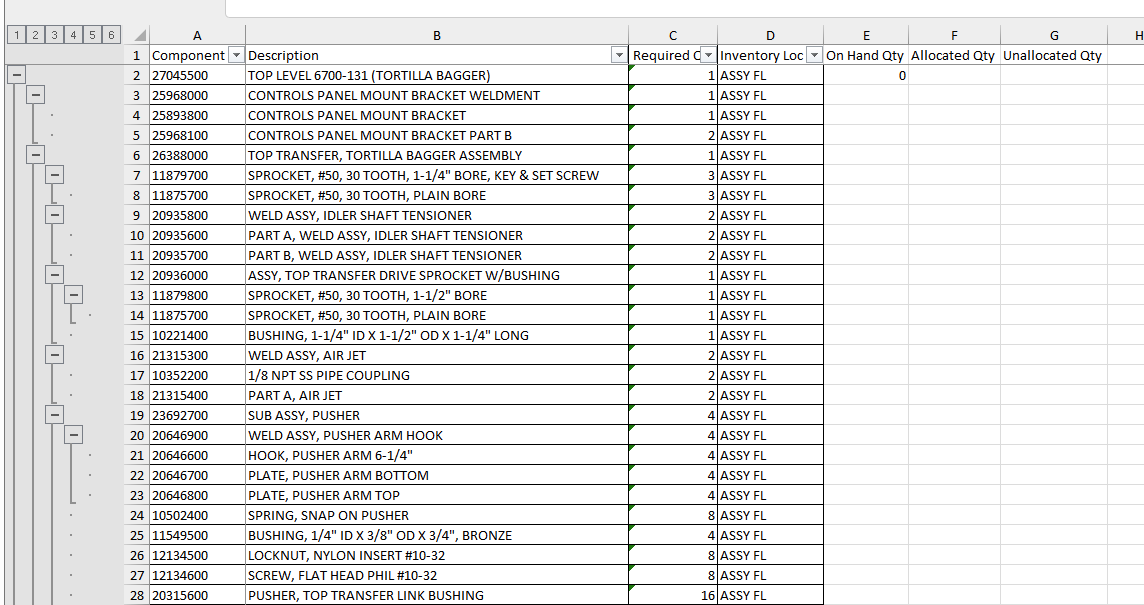Viewport: 1144px width, 605px height.
Task: Open the Required Qty filter dropdown
Action: click(708, 55)
